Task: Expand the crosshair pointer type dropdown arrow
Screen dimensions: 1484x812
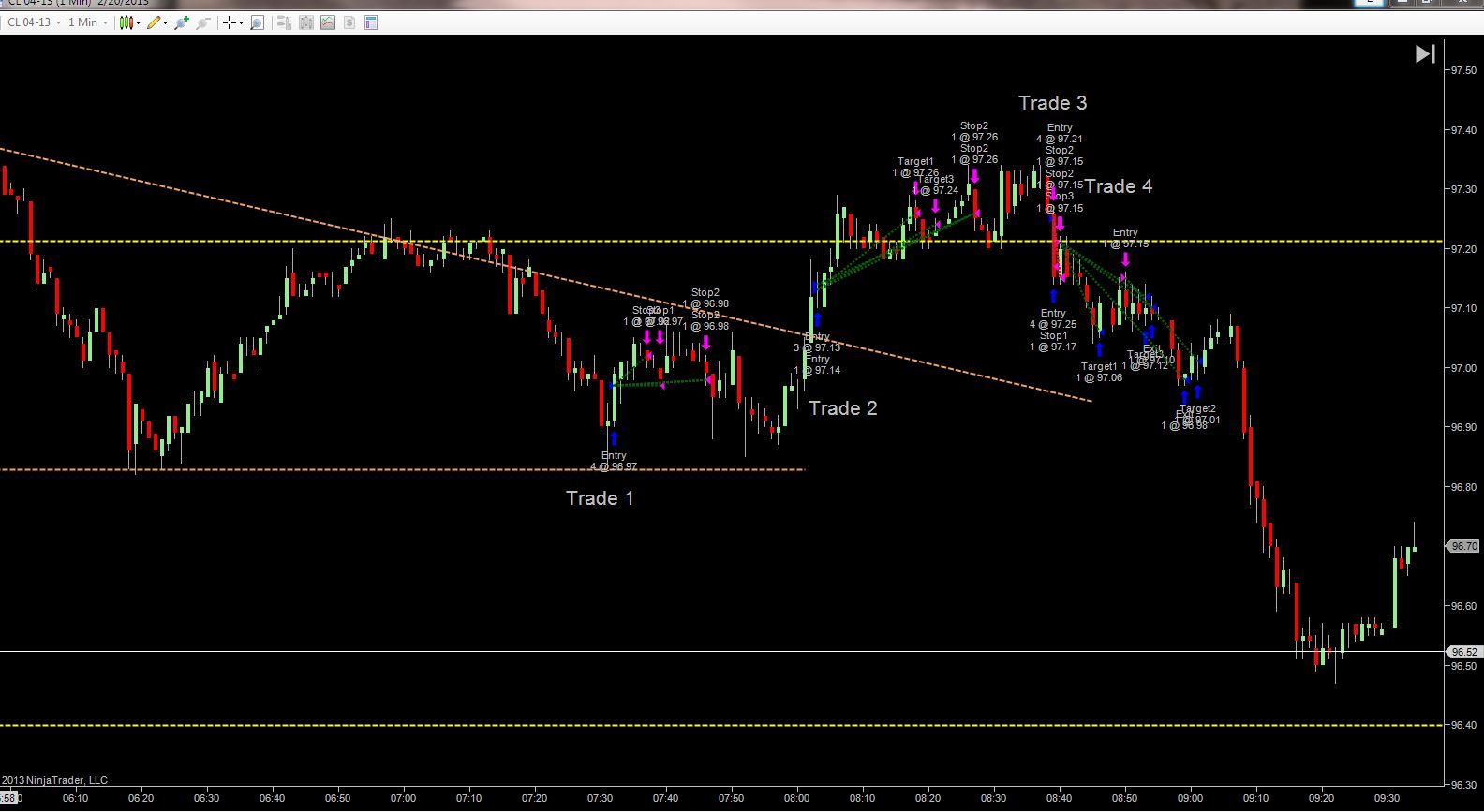Action: pyautogui.click(x=241, y=22)
